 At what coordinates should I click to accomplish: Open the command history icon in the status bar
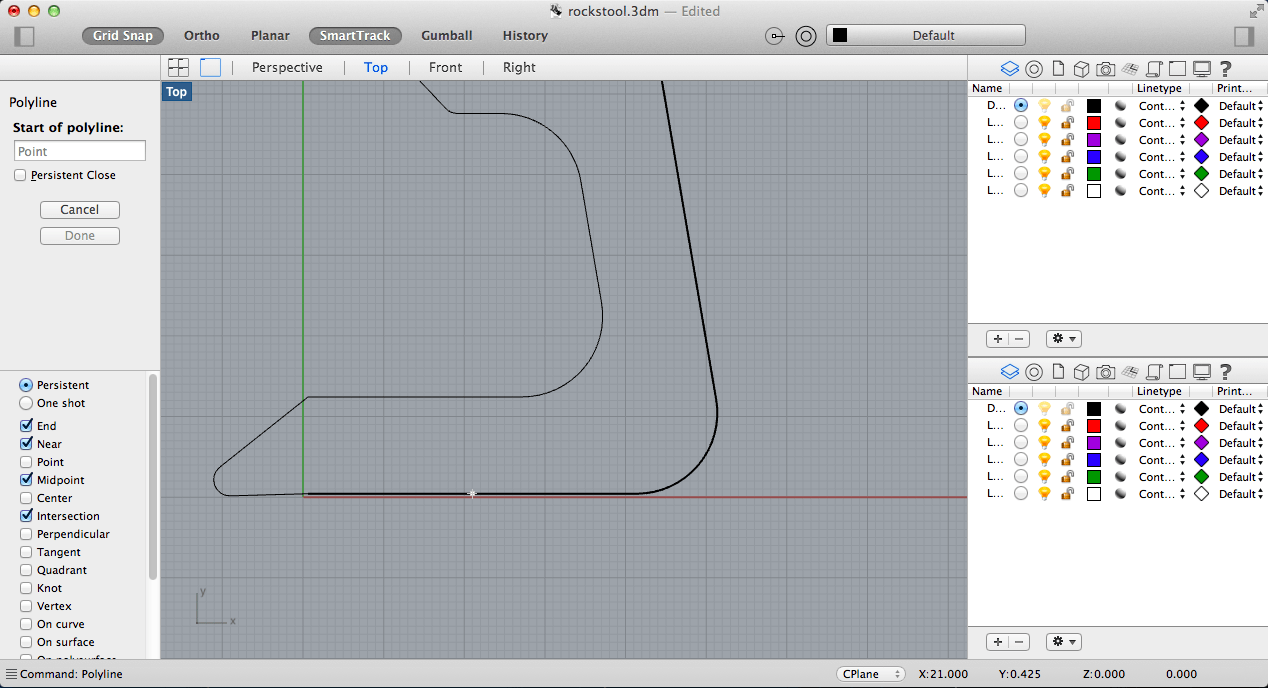click(x=11, y=674)
